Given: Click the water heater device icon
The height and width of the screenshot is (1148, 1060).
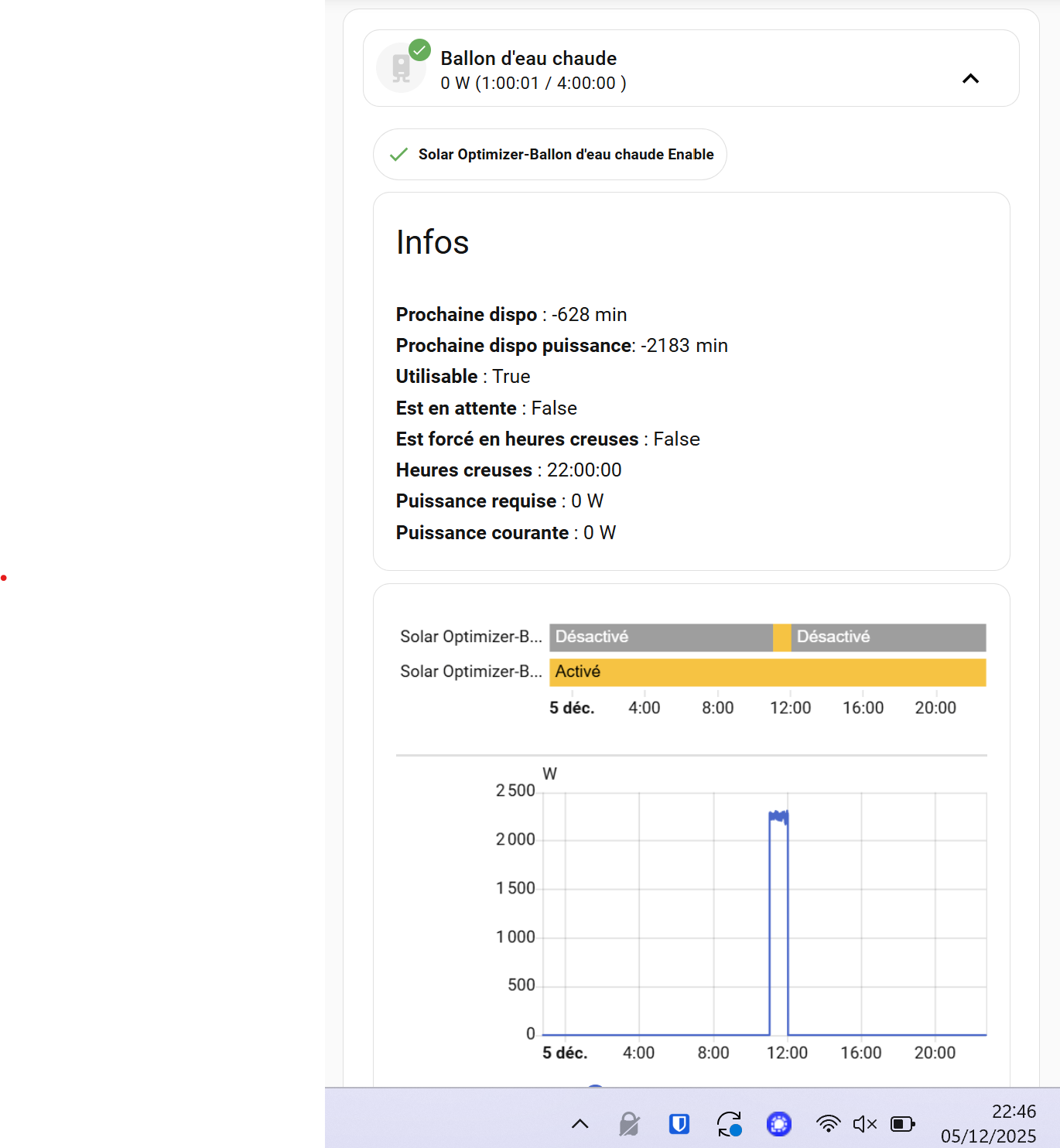Looking at the screenshot, I should coord(400,69).
